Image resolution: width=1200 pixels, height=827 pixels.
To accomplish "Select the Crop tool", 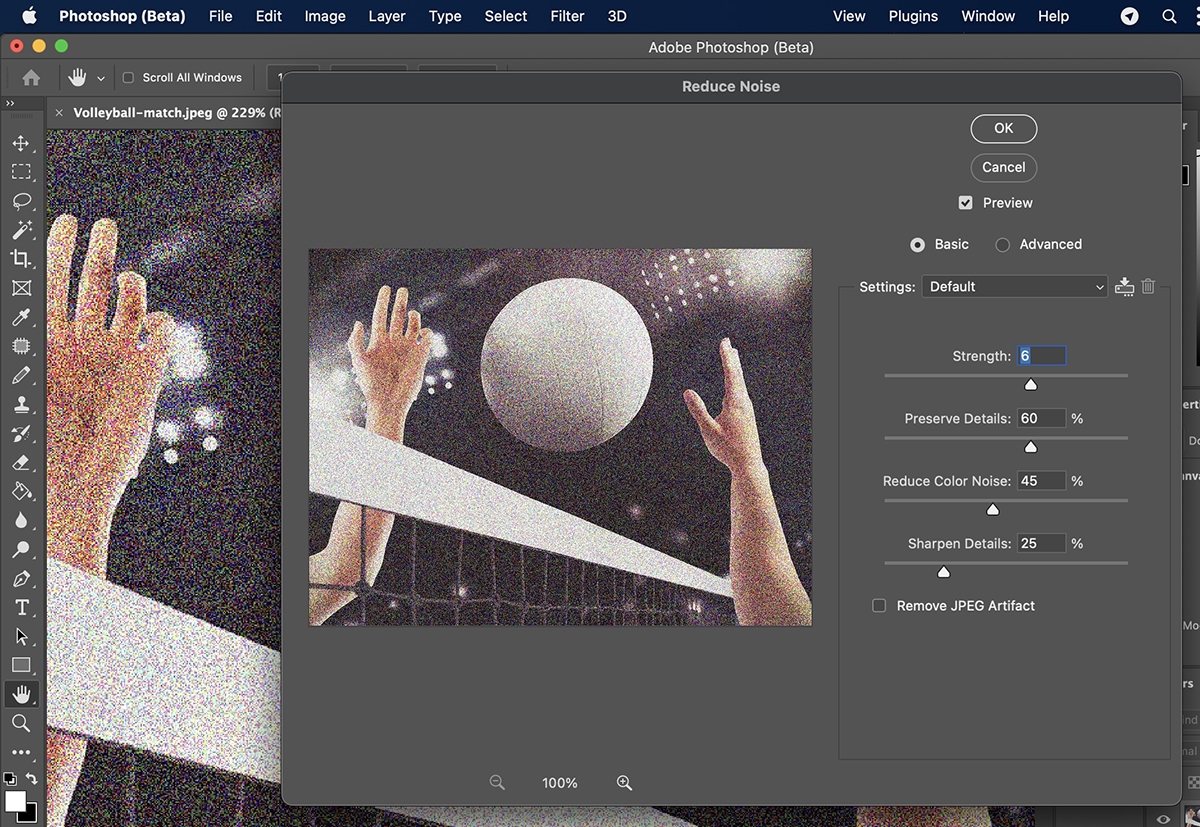I will 21,259.
